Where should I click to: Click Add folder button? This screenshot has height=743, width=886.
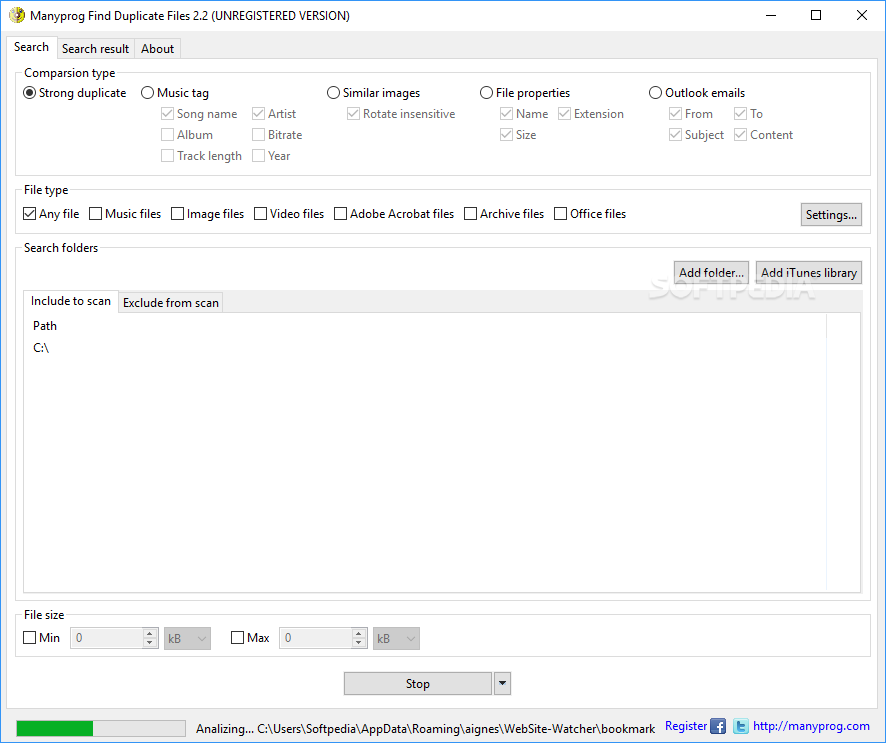click(711, 272)
